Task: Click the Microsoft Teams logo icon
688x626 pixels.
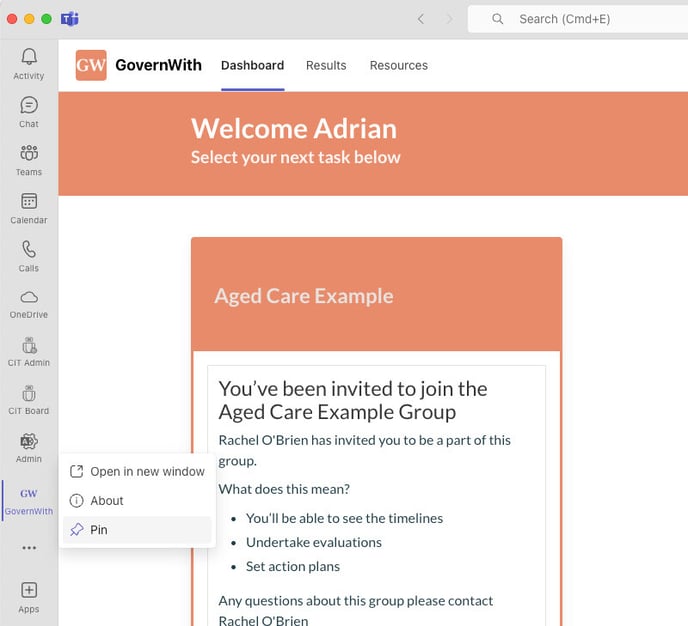Action: (x=70, y=19)
